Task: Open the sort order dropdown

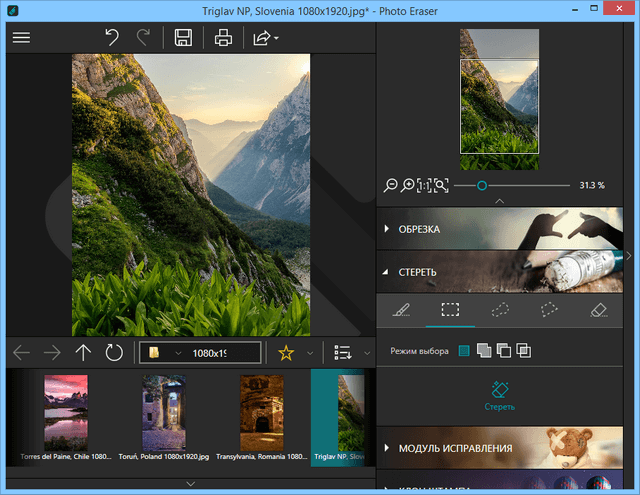Action: click(344, 352)
